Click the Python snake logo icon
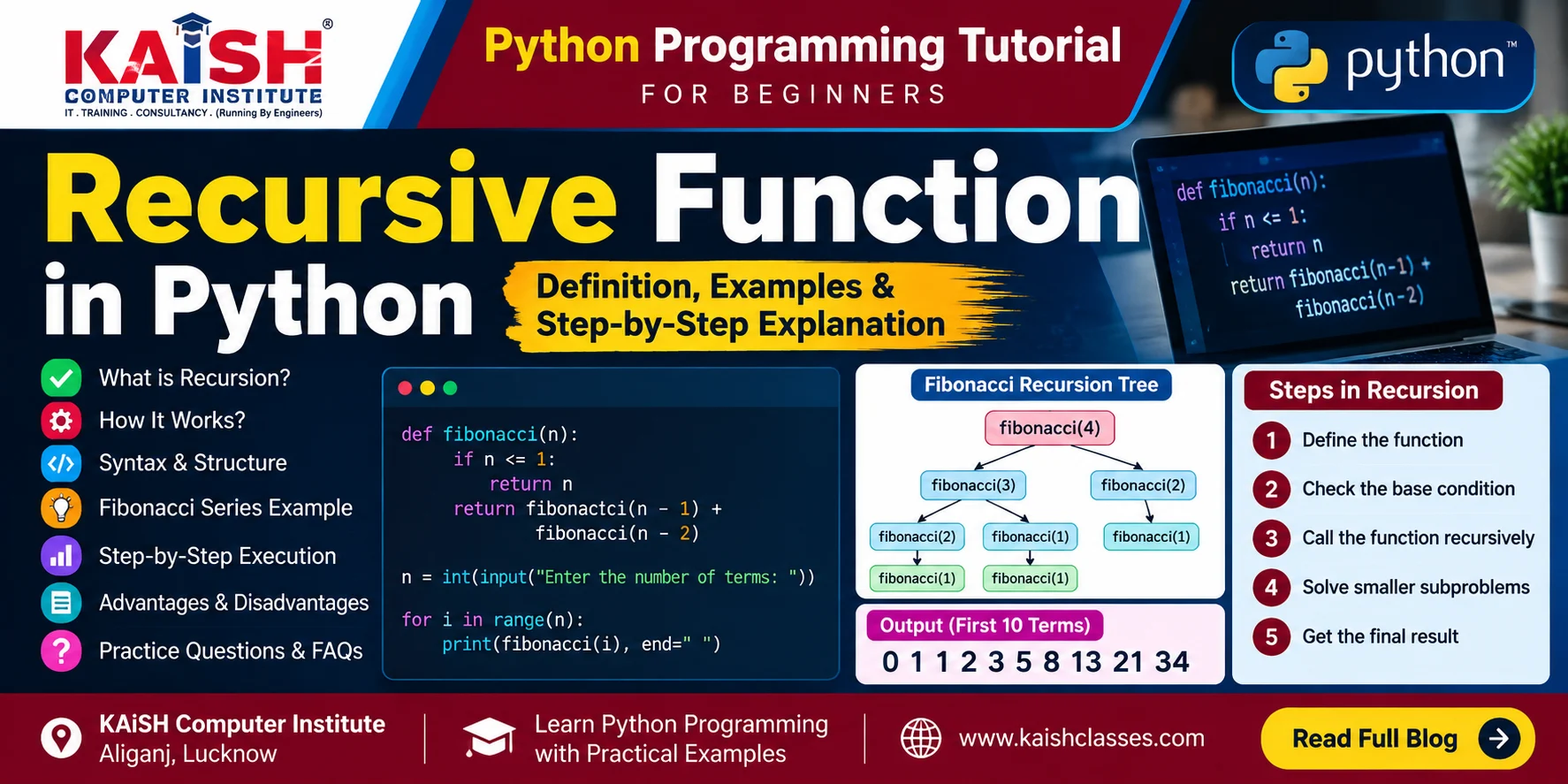 click(1291, 66)
